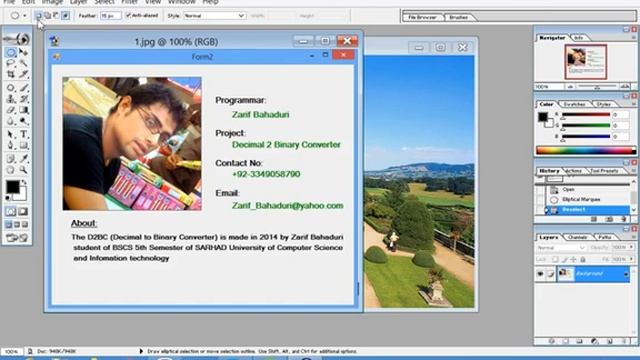Image resolution: width=640 pixels, height=360 pixels.
Task: Select the Brush tool
Action: [x=23, y=87]
